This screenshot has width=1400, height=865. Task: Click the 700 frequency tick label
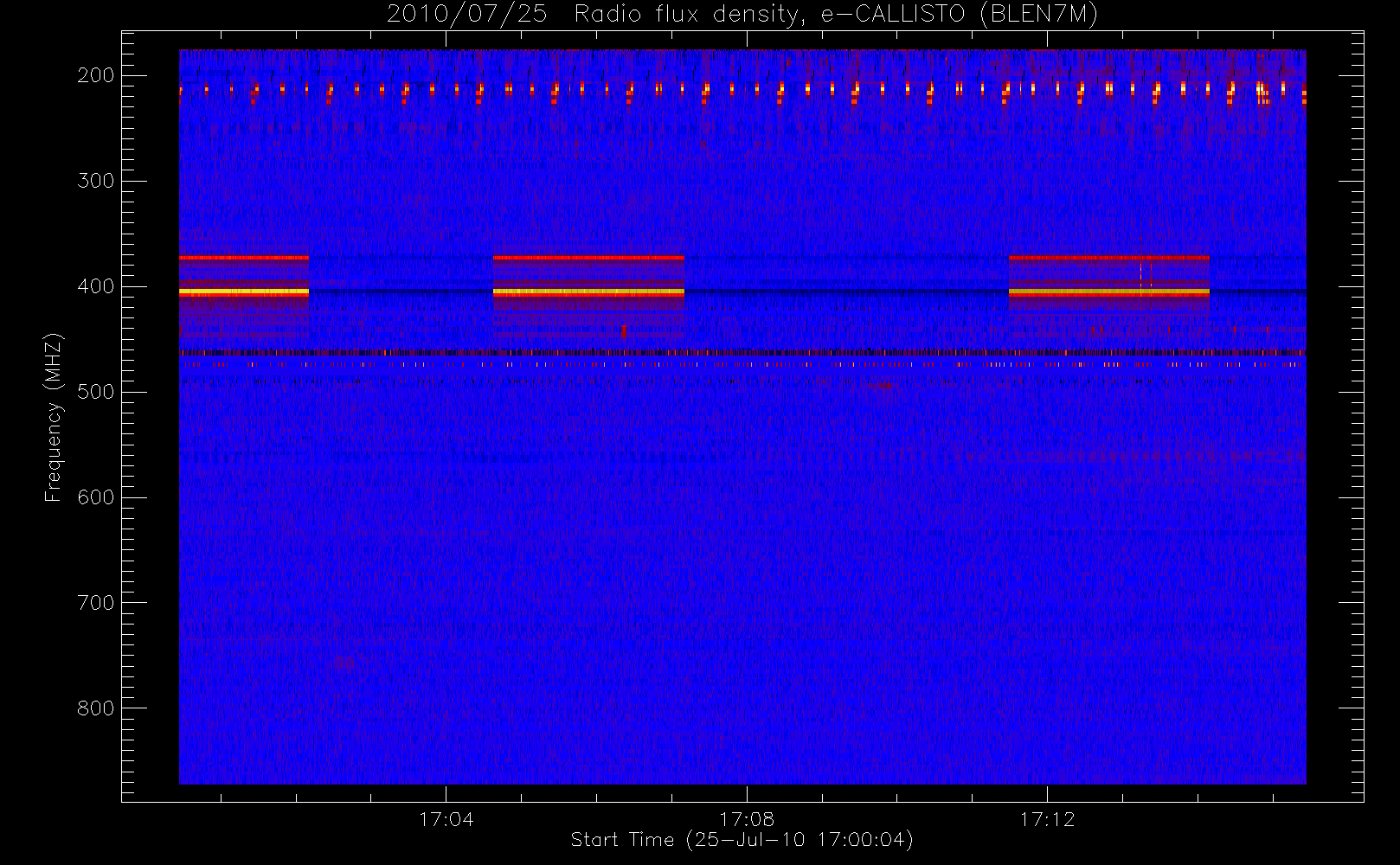tap(96, 603)
